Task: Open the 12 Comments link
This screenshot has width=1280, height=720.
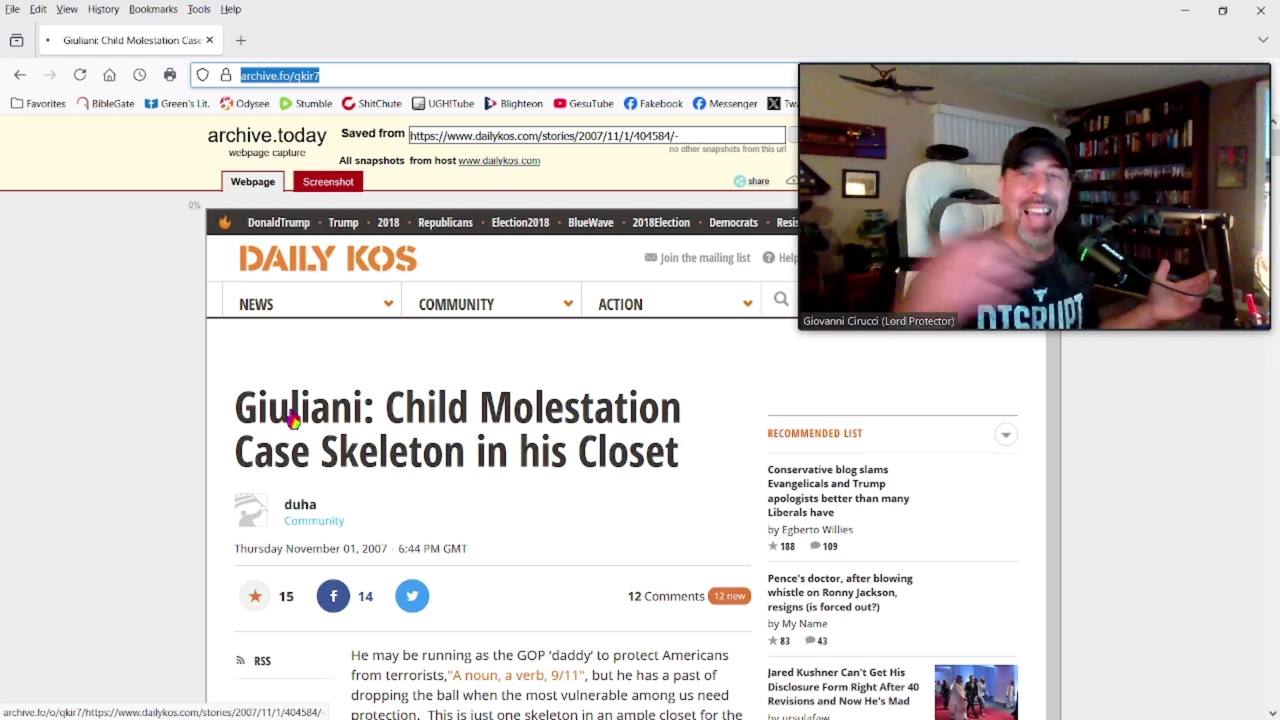Action: (x=666, y=596)
